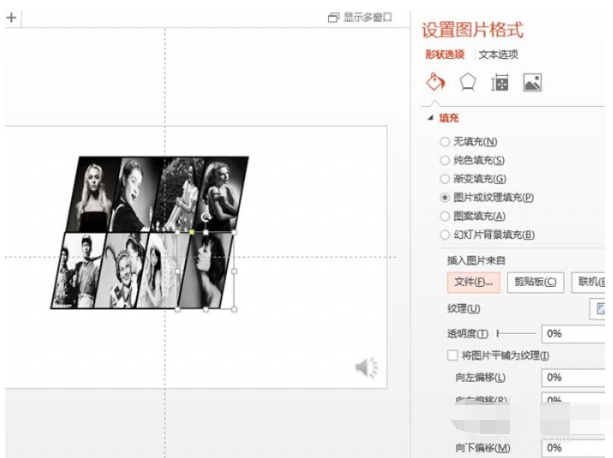Open the 纹理 texture picker button

598,309
